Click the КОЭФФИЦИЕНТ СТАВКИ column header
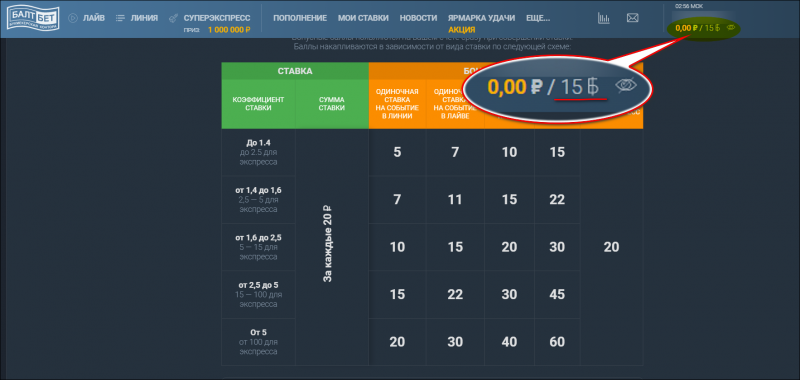Image resolution: width=800 pixels, height=380 pixels. pos(258,104)
